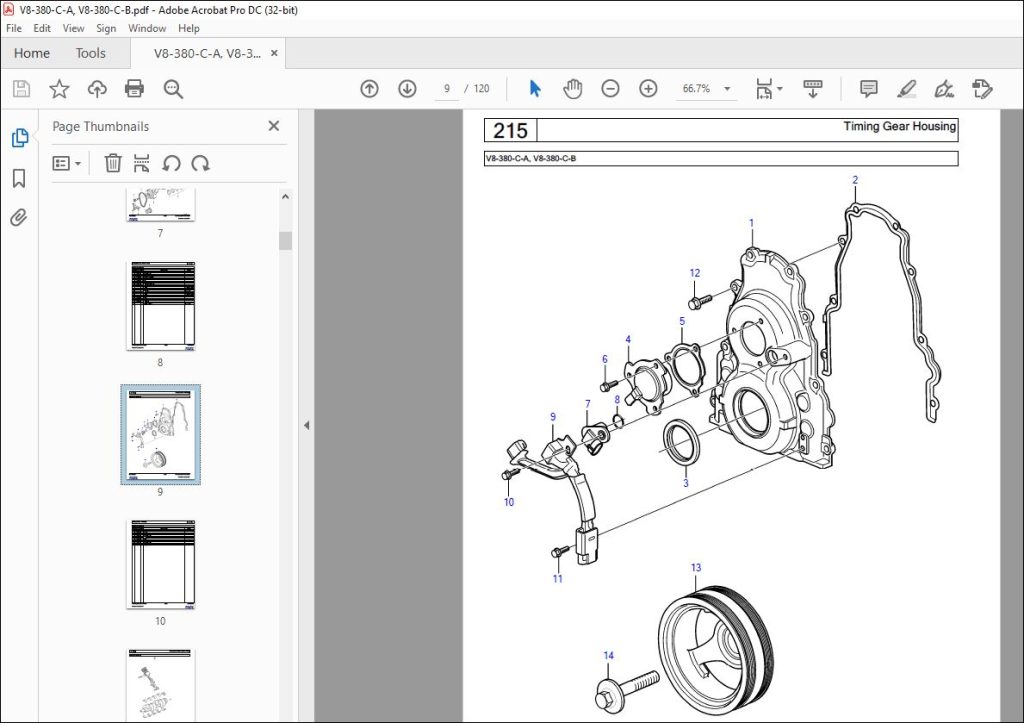Switch to the Home tab
Image resolution: width=1024 pixels, height=723 pixels.
tap(32, 54)
